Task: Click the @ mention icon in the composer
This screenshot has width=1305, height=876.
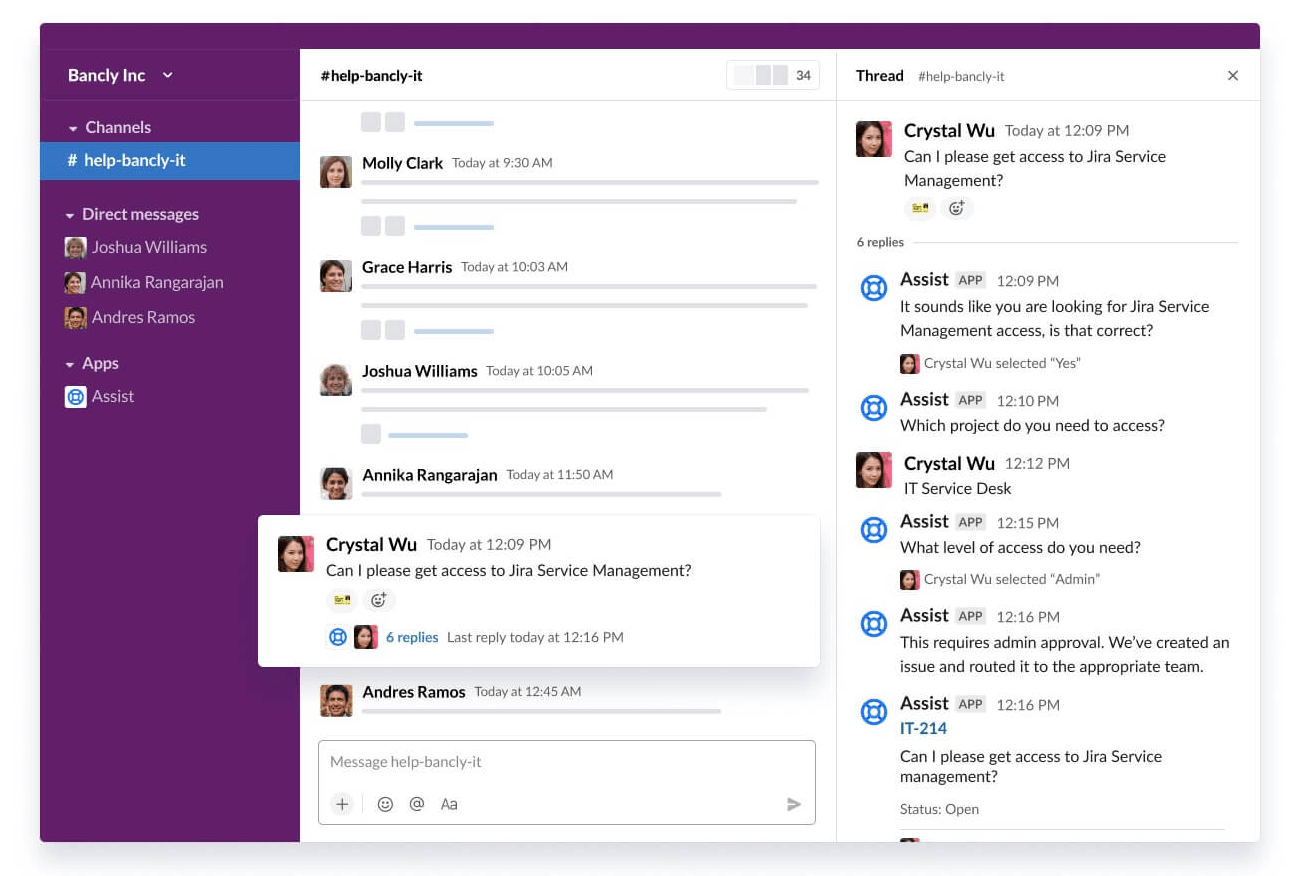Action: (x=417, y=803)
